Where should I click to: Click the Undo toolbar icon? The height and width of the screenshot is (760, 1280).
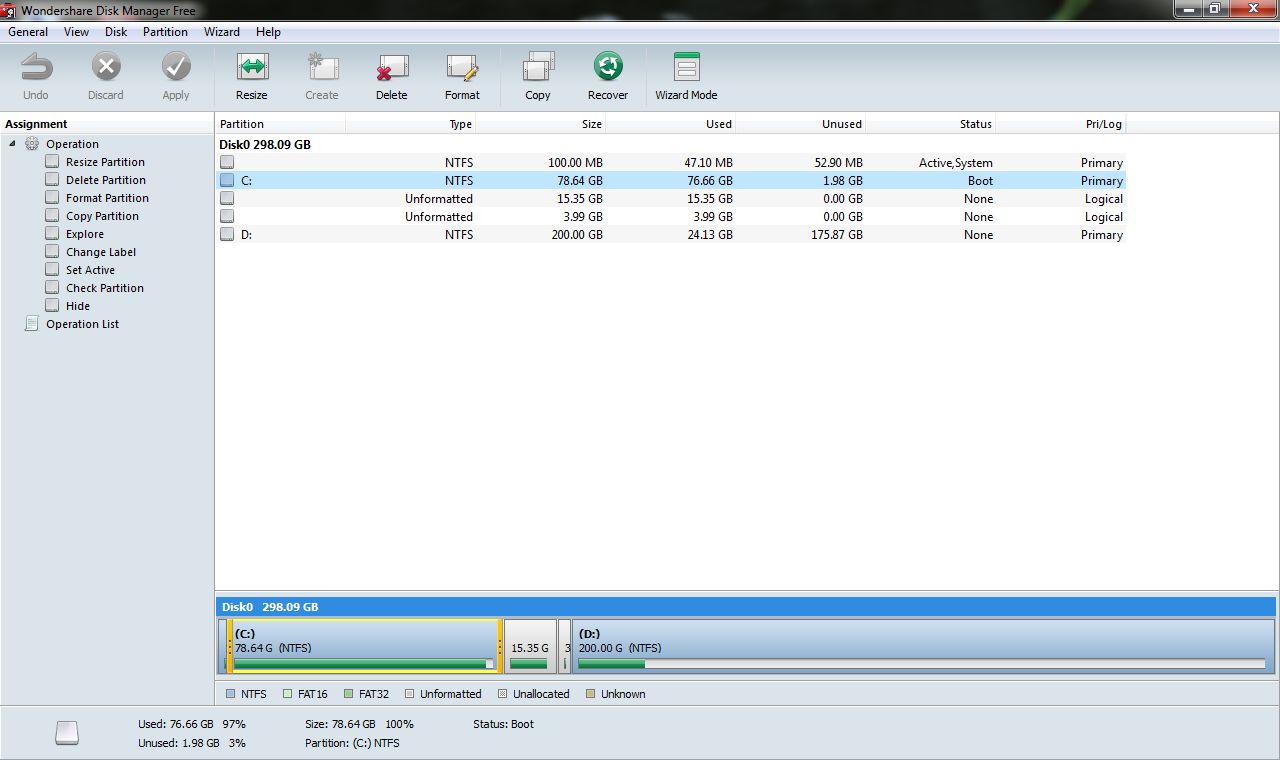[36, 68]
